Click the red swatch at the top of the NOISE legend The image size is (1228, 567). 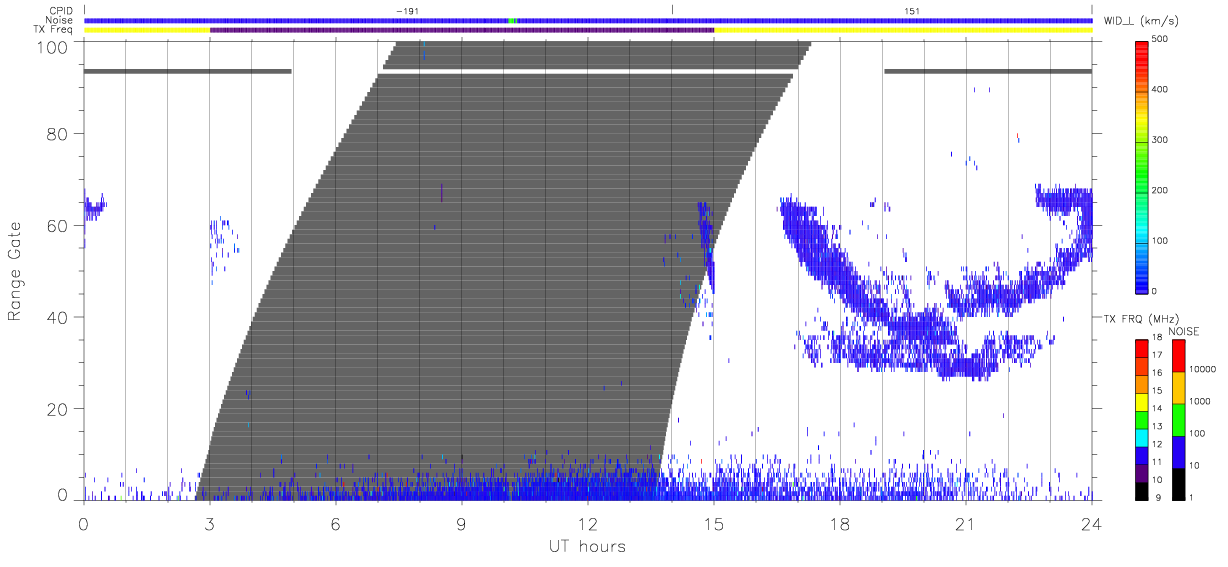tap(1177, 356)
